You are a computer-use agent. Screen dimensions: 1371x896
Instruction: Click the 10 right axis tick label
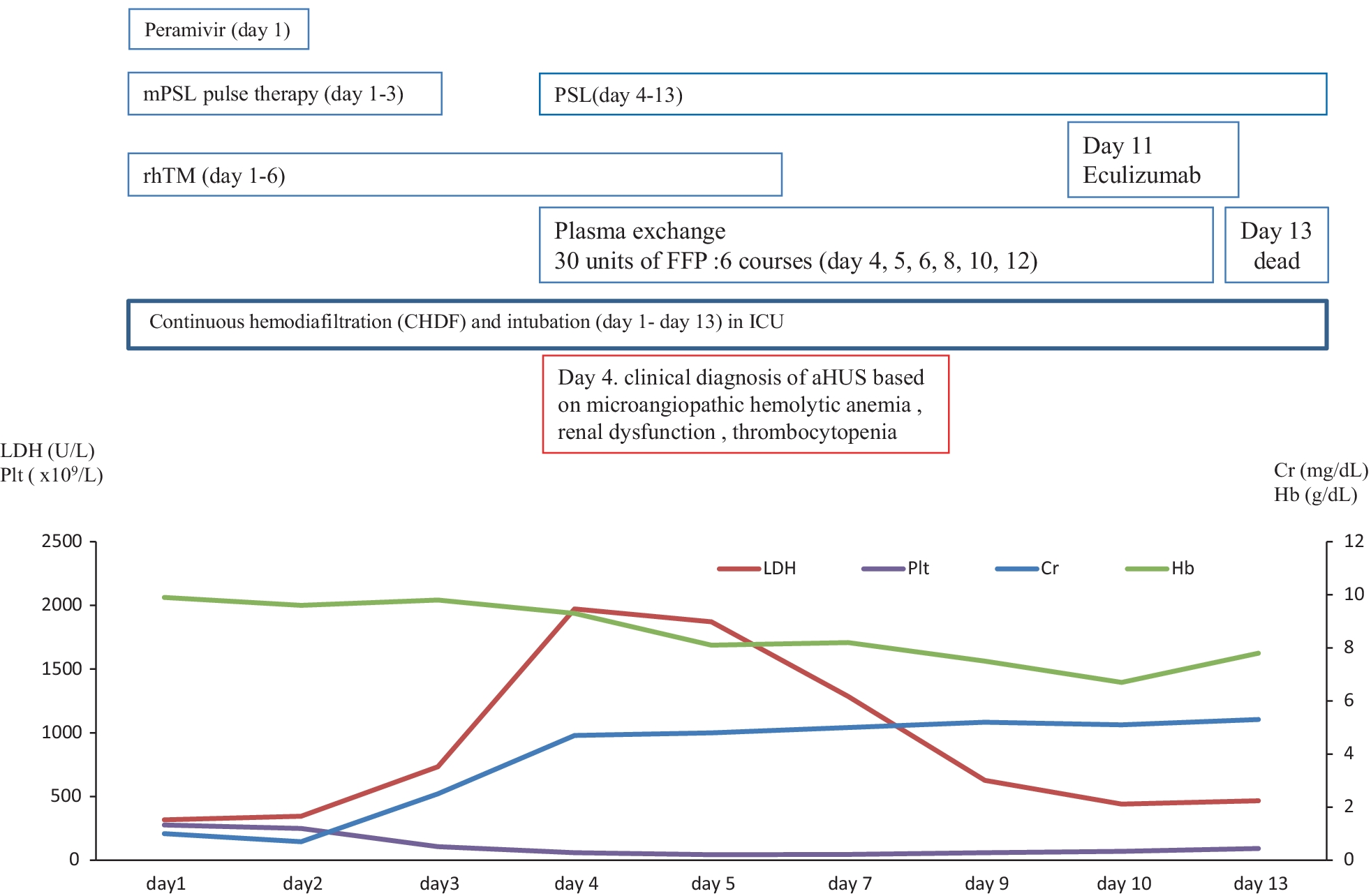tap(1354, 595)
